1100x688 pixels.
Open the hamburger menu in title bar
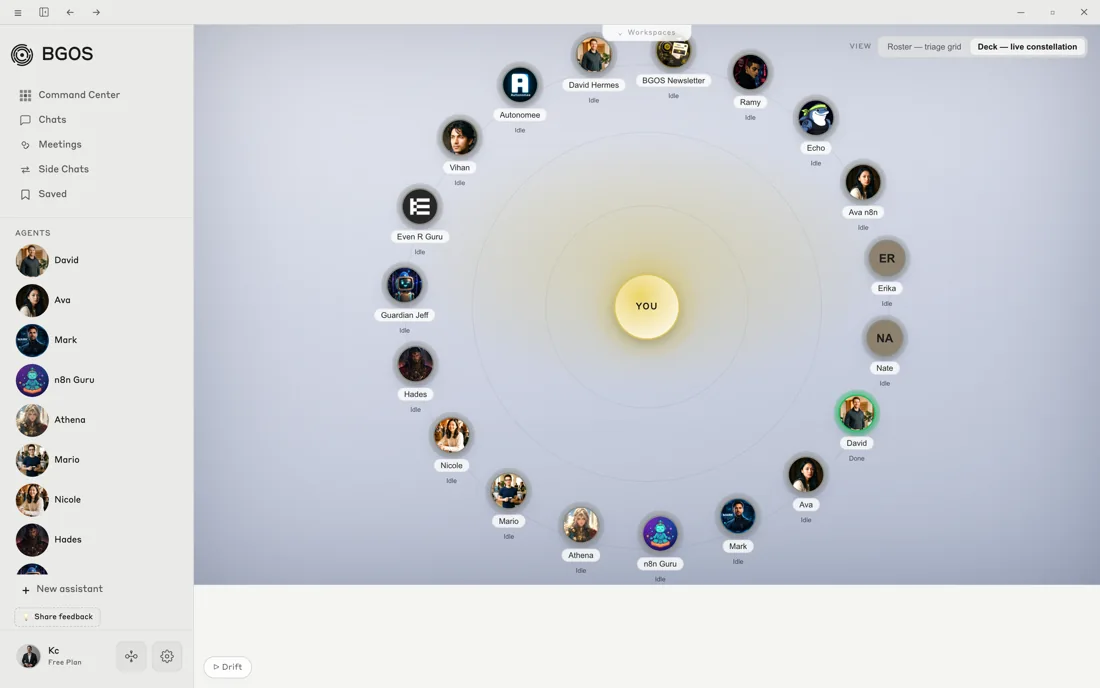pos(18,12)
